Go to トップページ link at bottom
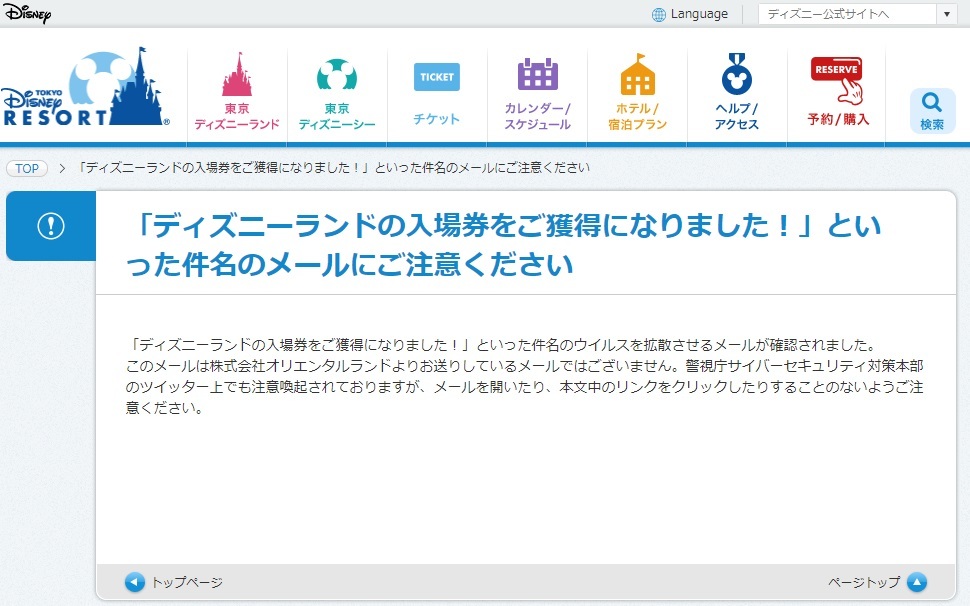The image size is (970, 606). point(187,582)
